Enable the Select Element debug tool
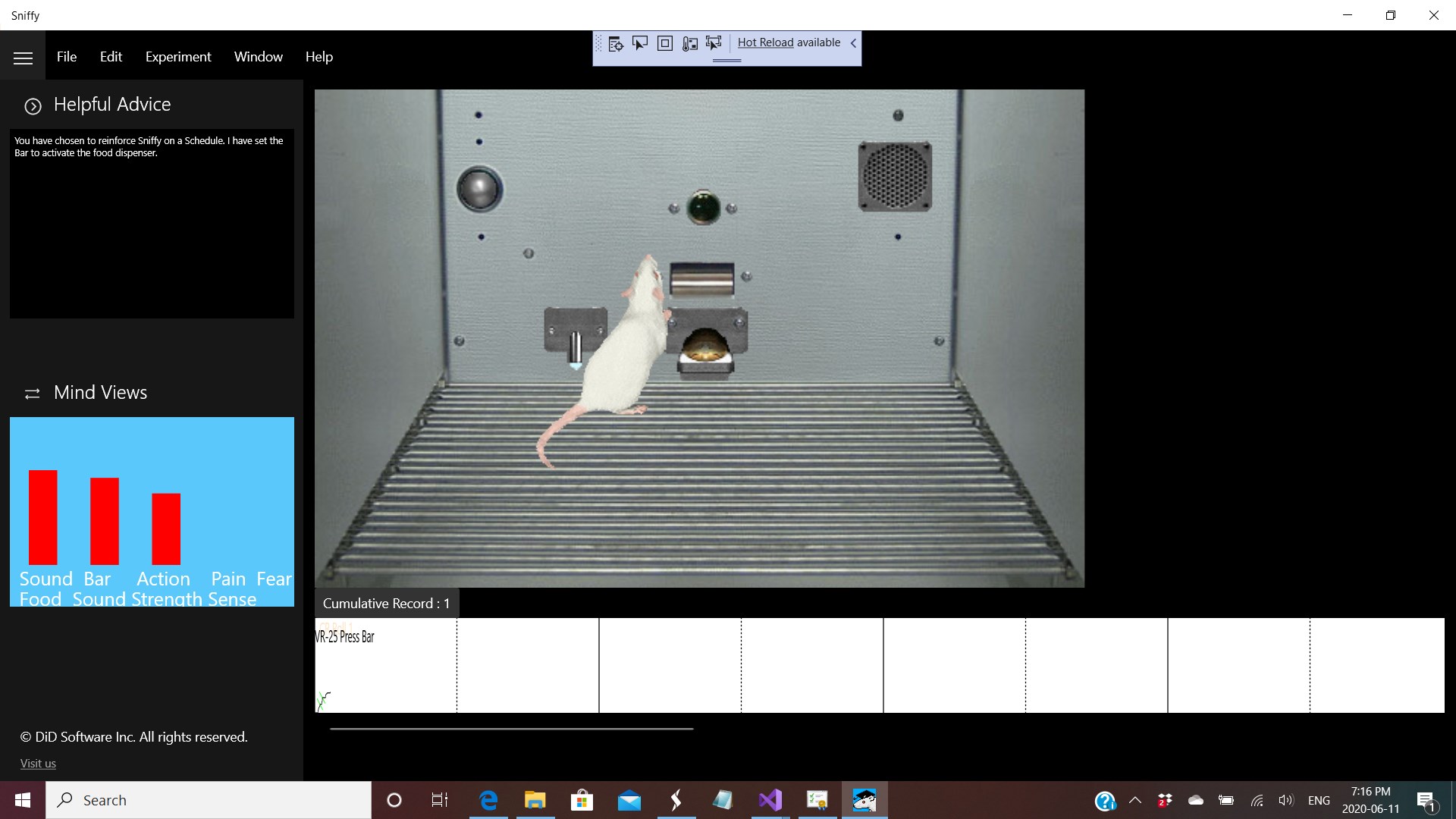This screenshot has width=1456, height=819. 640,43
